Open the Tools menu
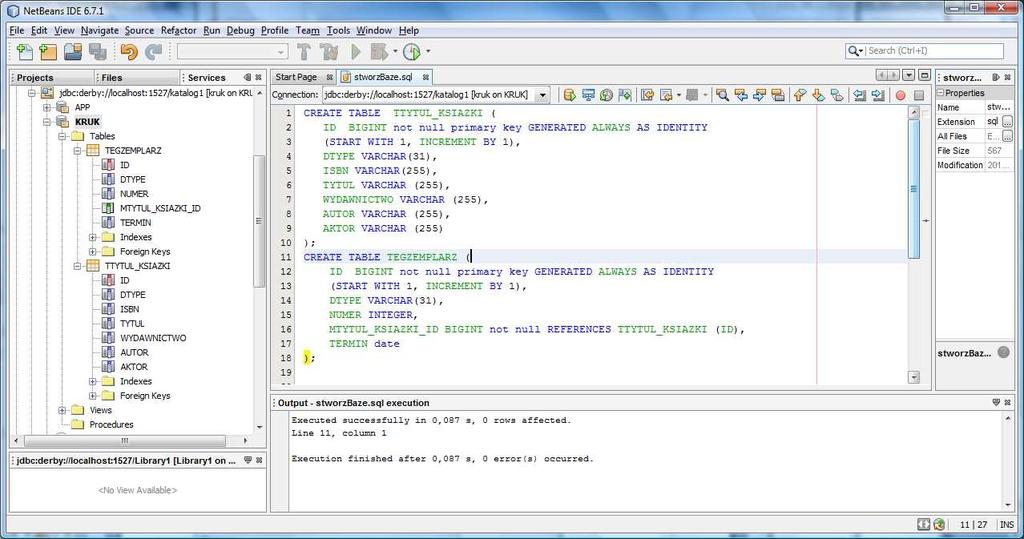Viewport: 1024px width, 539px height. tap(338, 30)
